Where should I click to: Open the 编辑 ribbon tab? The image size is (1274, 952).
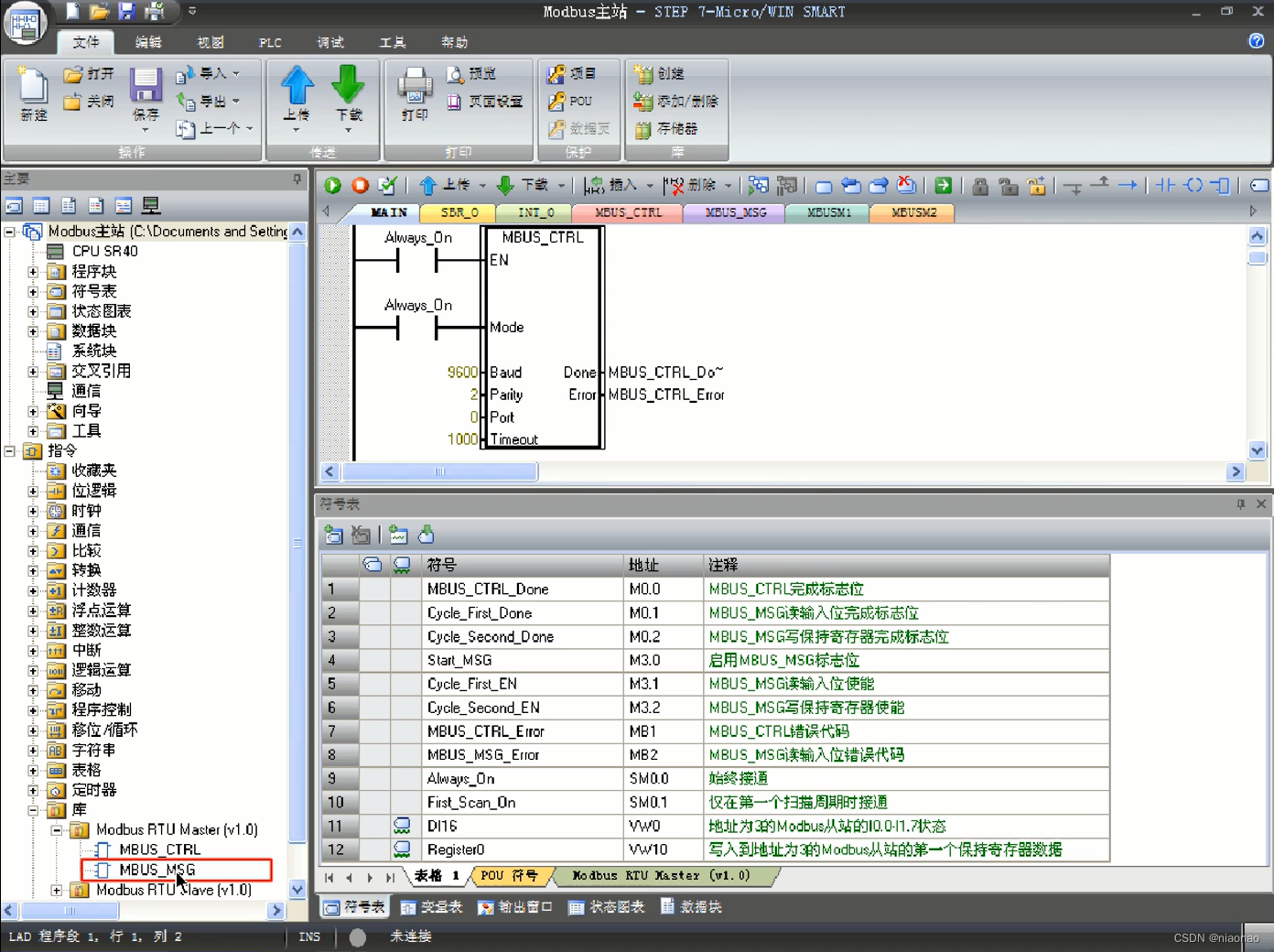tap(148, 42)
